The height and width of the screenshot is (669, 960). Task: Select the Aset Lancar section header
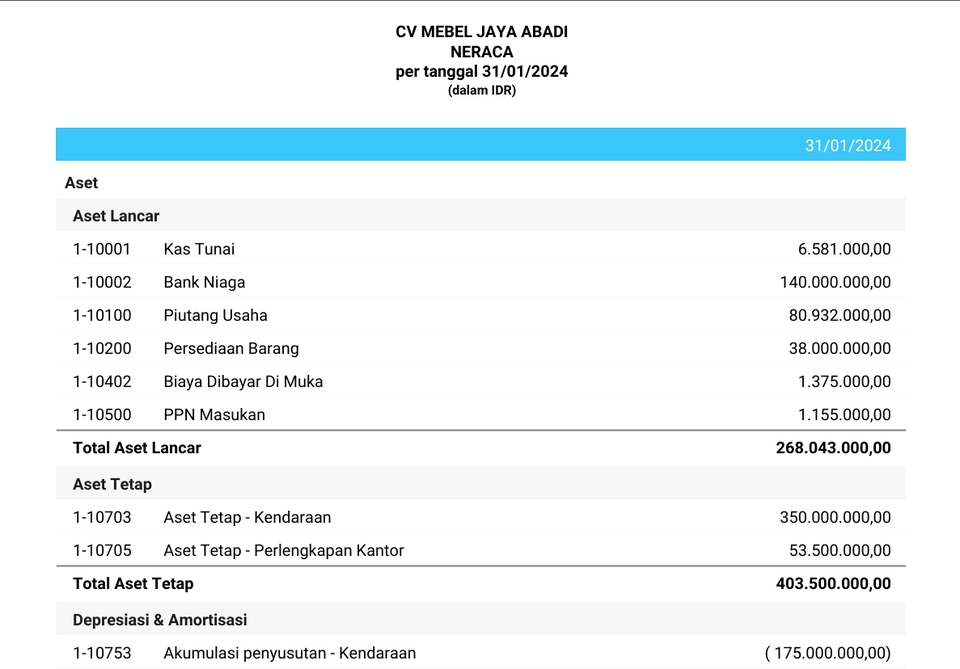(x=116, y=216)
